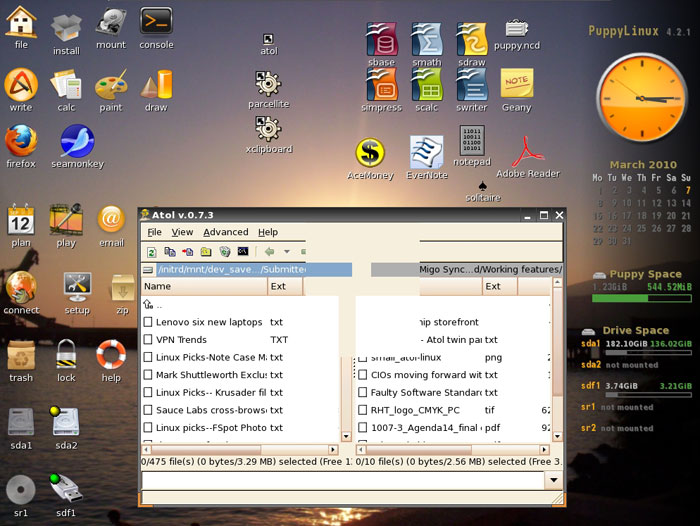
Task: Tick checkbox for RHT_logo_CMYK_PC file
Action: (x=363, y=410)
